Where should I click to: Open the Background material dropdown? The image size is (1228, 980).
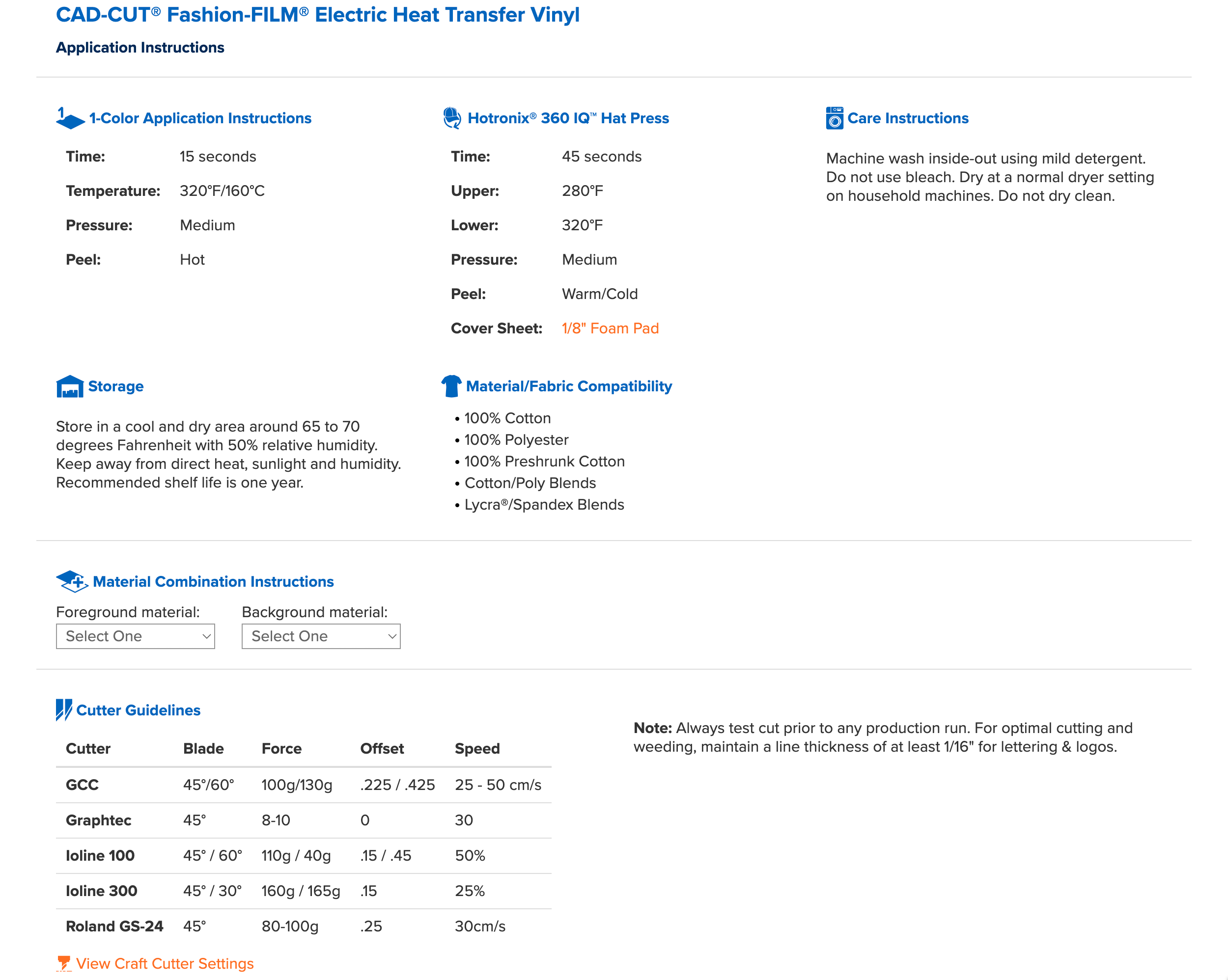point(321,636)
